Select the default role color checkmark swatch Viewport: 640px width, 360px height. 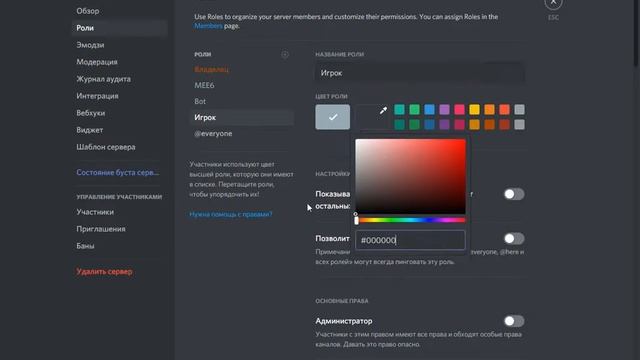(333, 117)
